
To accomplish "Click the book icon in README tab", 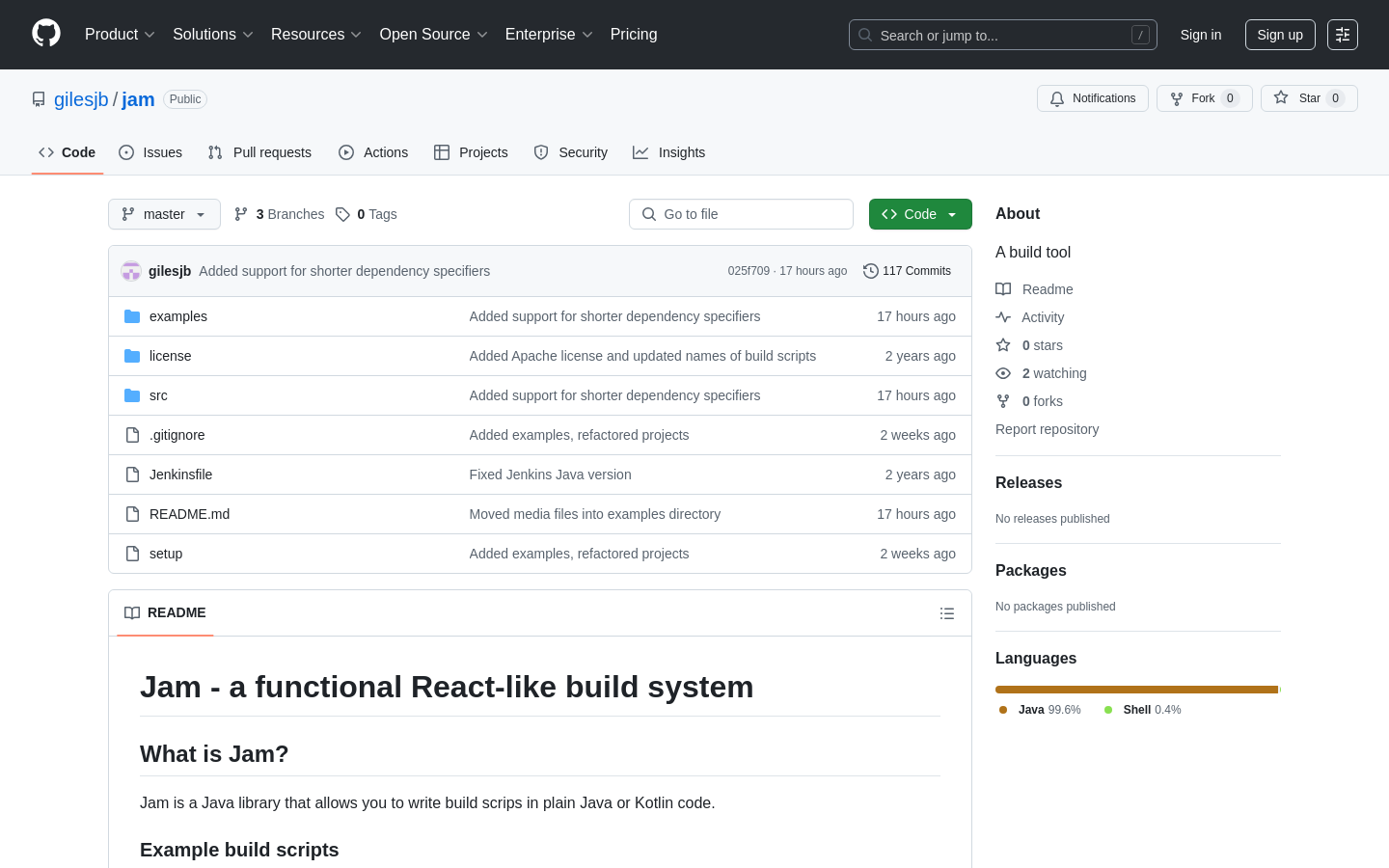I will click(x=132, y=612).
